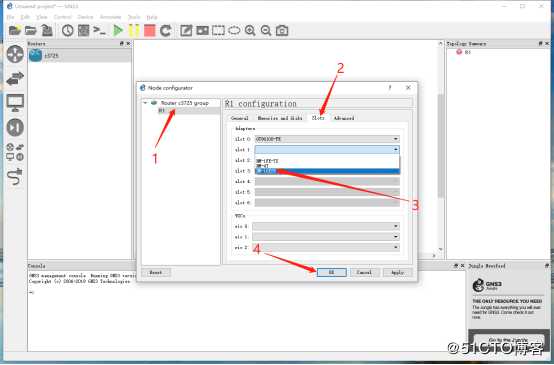Float the Routers dock panel
Screen dimensions: 554x365
[x=122, y=43]
